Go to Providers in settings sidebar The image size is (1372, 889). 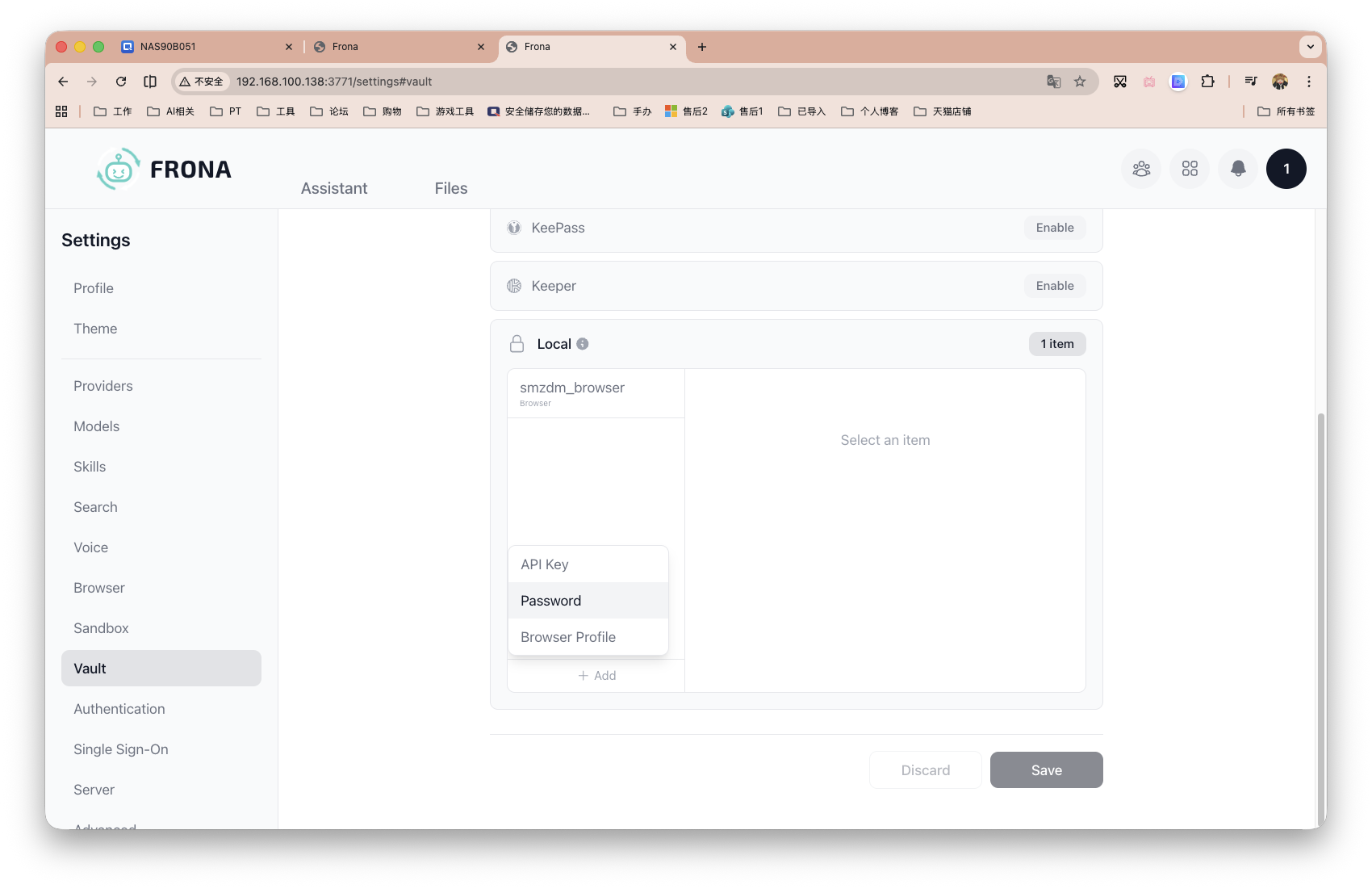pos(103,386)
